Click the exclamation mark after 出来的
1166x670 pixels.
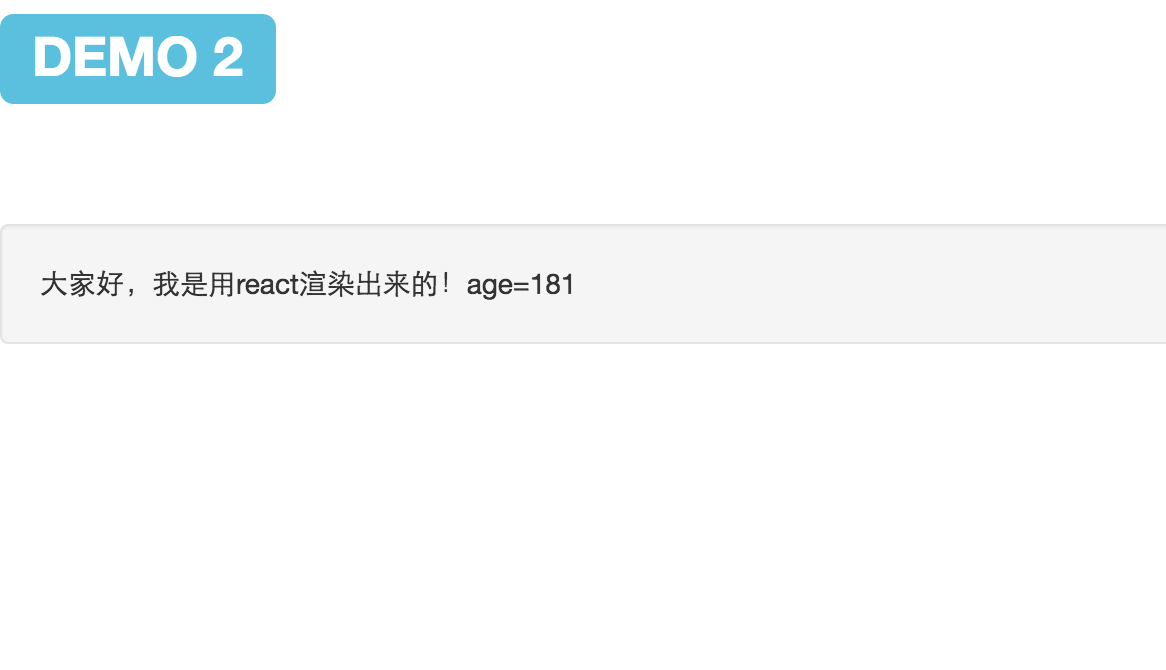[x=446, y=285]
